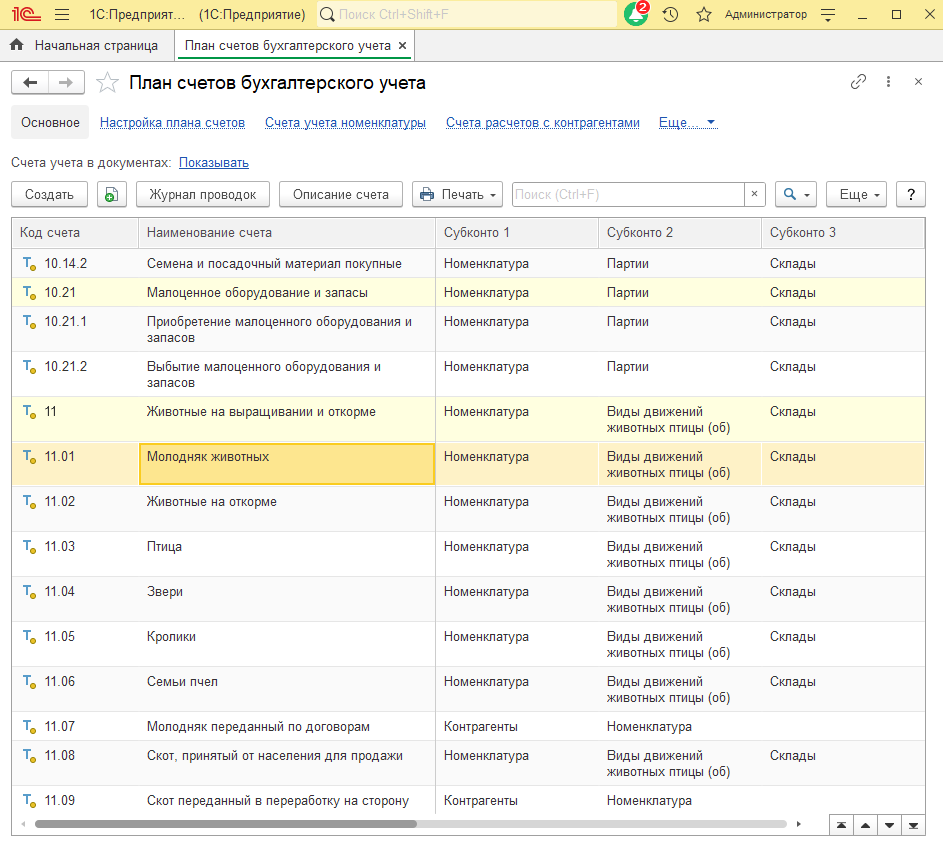Open Настройка плана счетов section

(172, 123)
